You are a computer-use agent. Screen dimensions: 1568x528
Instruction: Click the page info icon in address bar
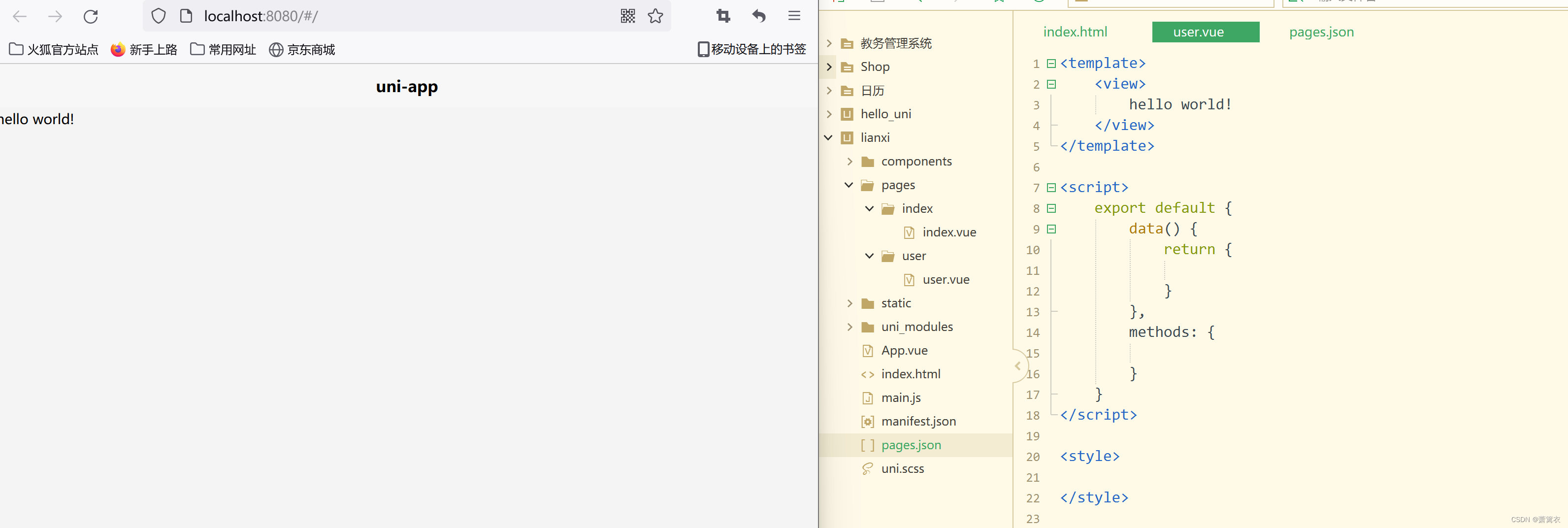click(x=186, y=16)
